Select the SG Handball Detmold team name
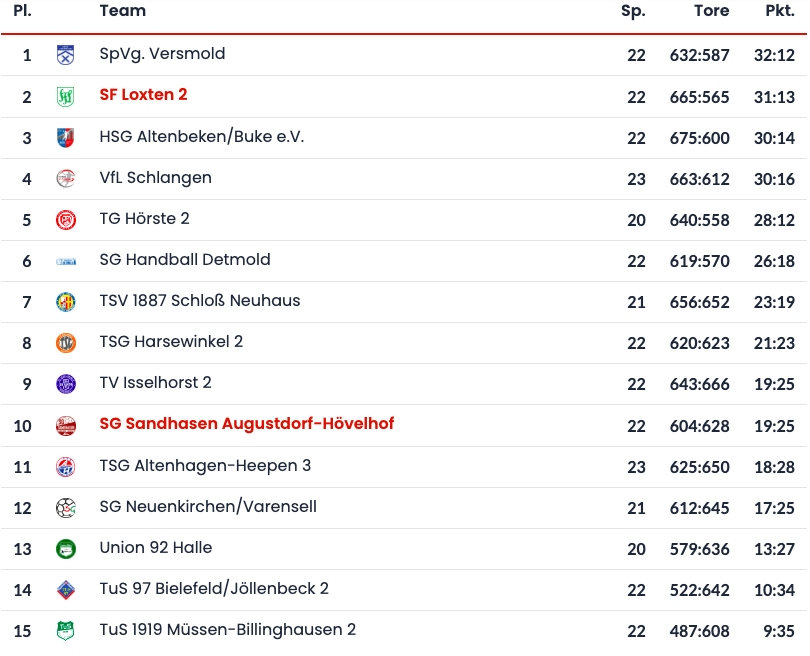810x656 pixels. coord(185,260)
